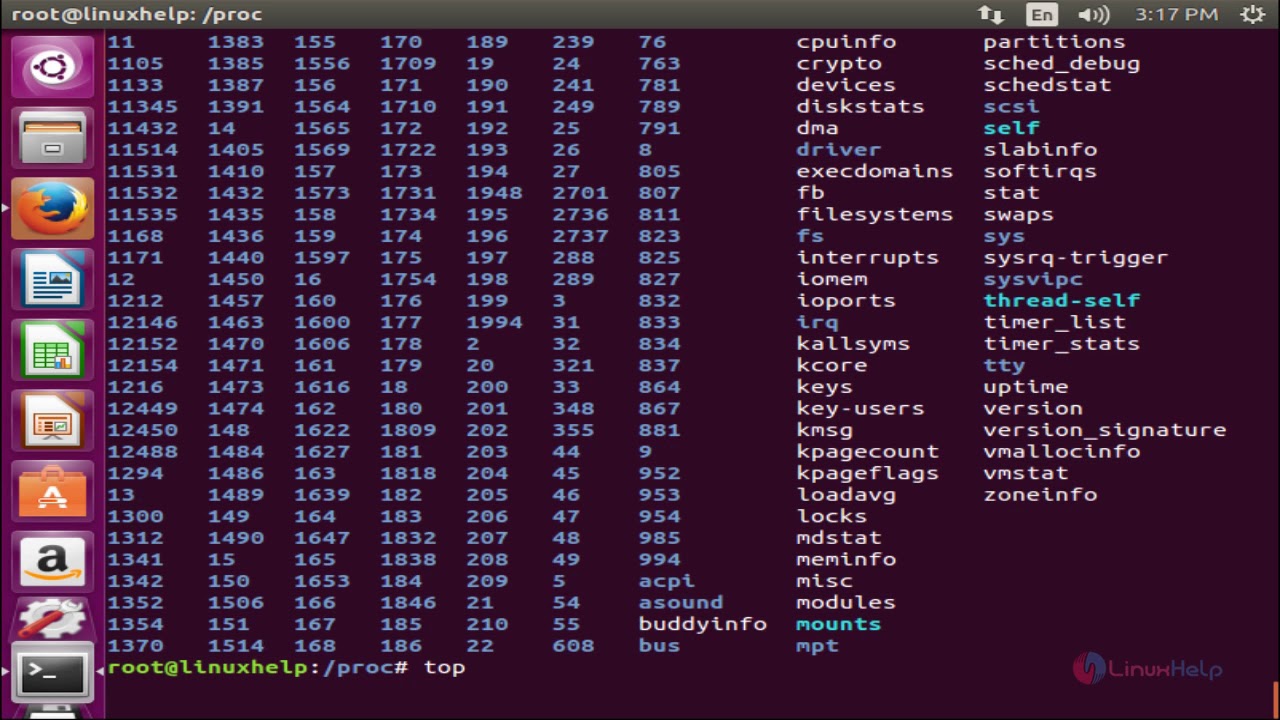Image resolution: width=1280 pixels, height=720 pixels.
Task: Click on the 'swaps' entry
Action: 1018,214
